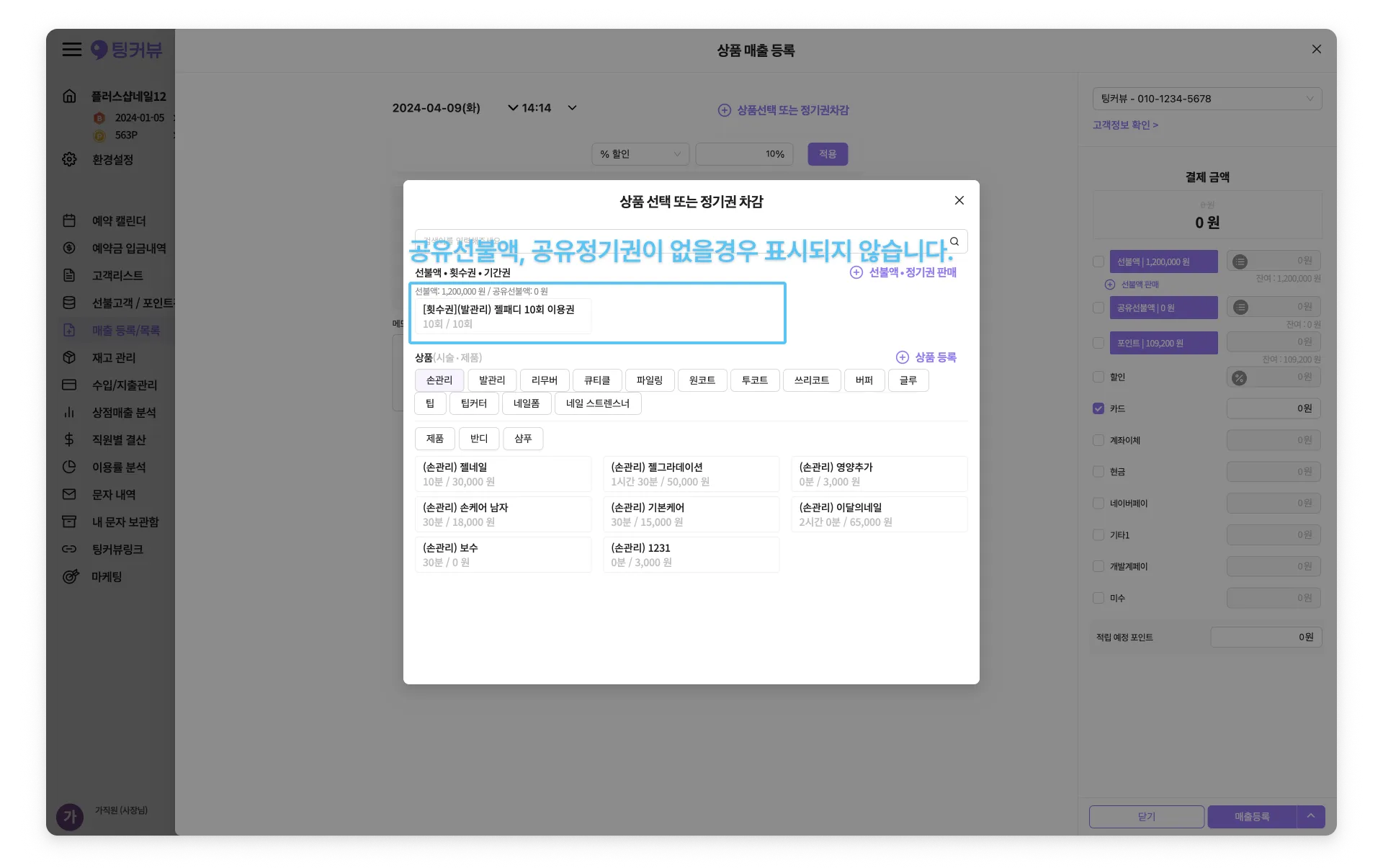The width and height of the screenshot is (1383, 868).
Task: Click the 예약 캘린더 calendar sidebar icon
Action: [x=69, y=221]
